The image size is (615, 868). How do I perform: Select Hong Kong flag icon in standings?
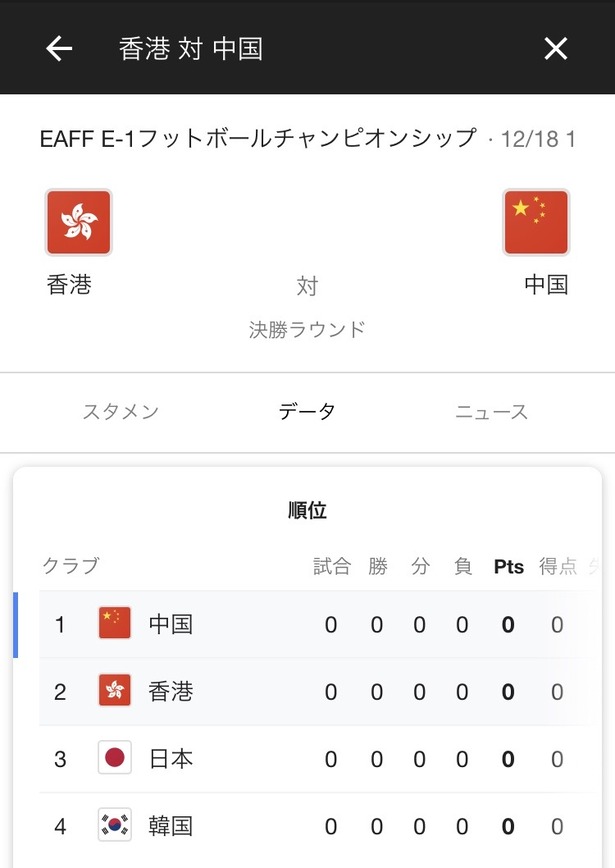point(115,690)
